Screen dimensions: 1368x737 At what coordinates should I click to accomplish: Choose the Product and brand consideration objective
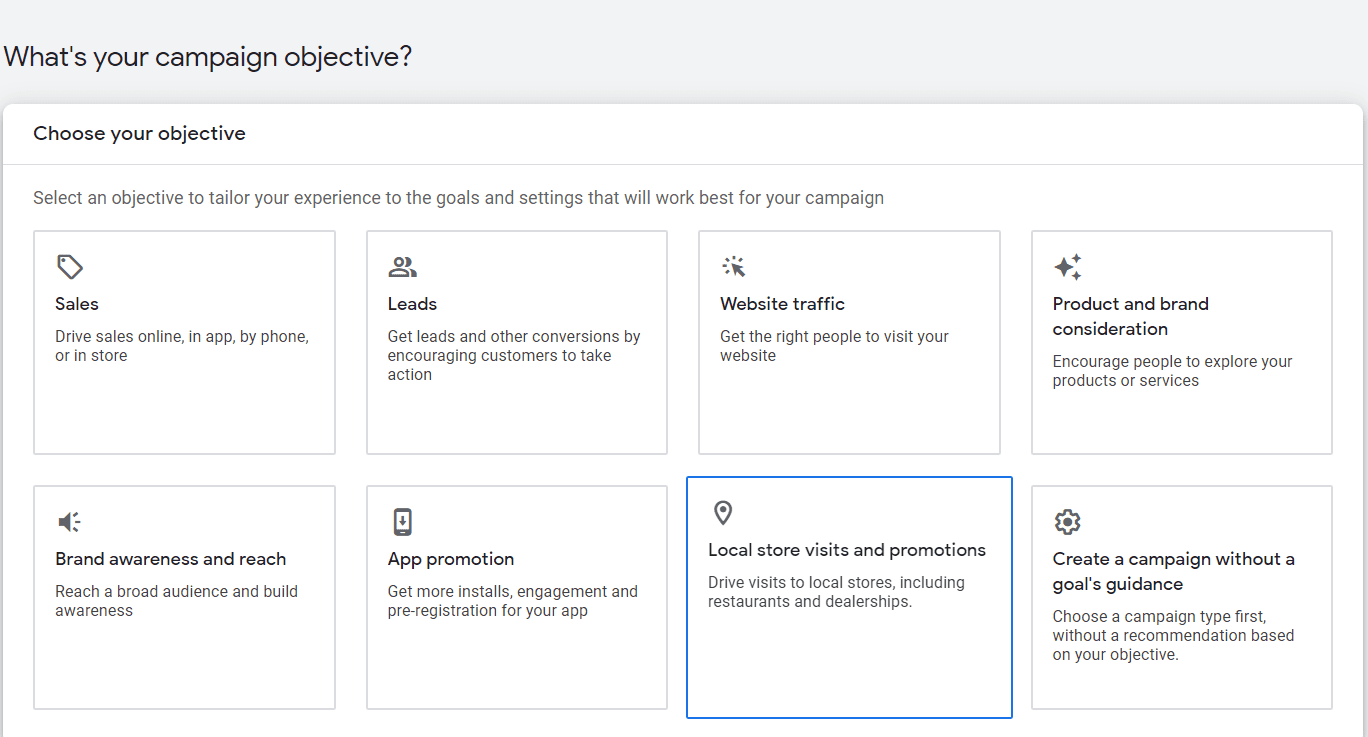tap(1181, 342)
